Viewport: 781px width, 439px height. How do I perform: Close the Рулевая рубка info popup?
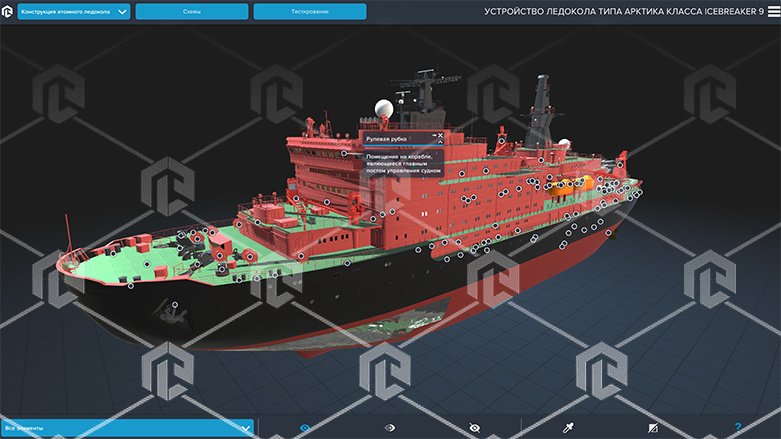point(440,135)
